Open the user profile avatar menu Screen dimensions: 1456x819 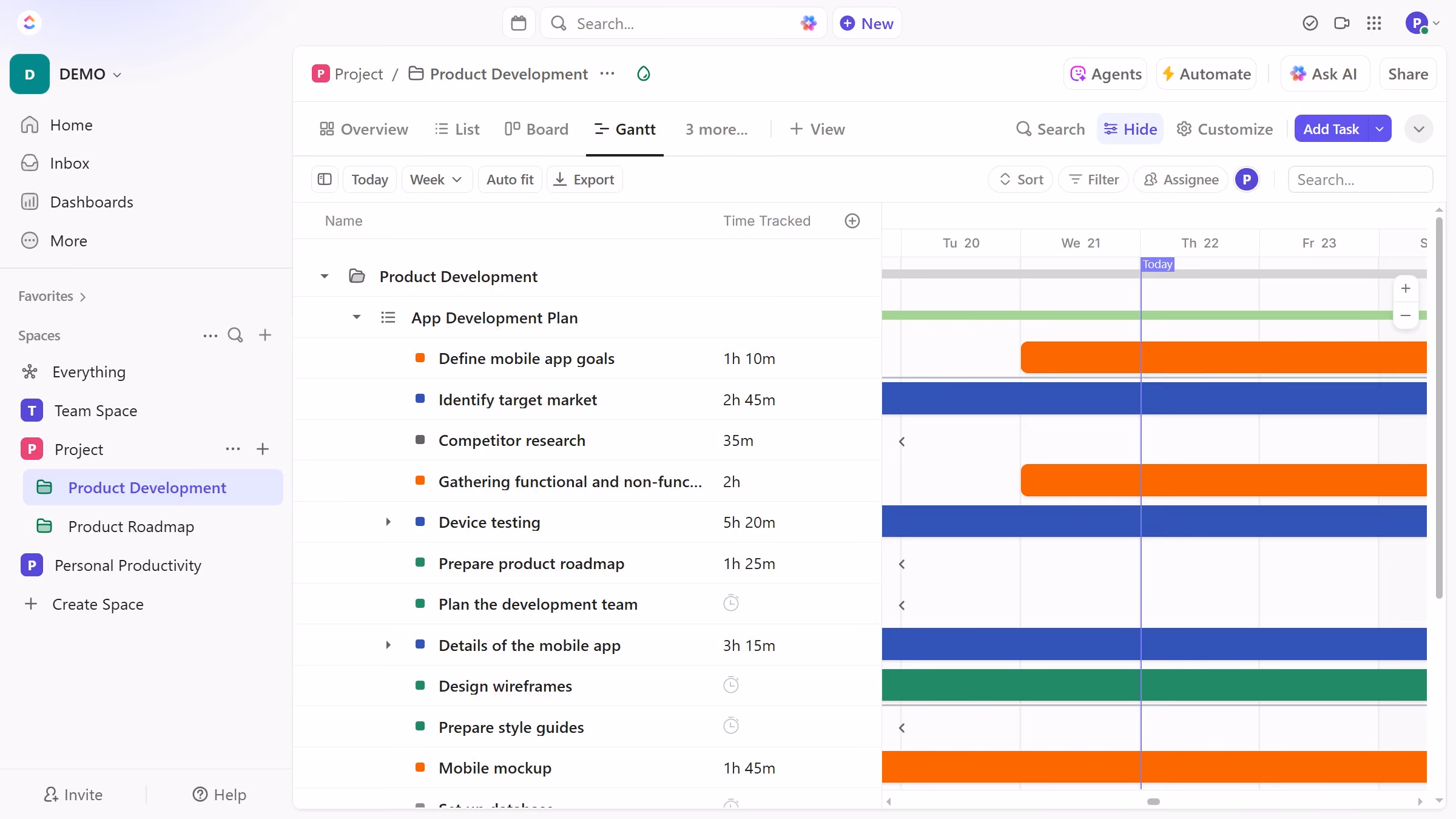pos(1422,23)
